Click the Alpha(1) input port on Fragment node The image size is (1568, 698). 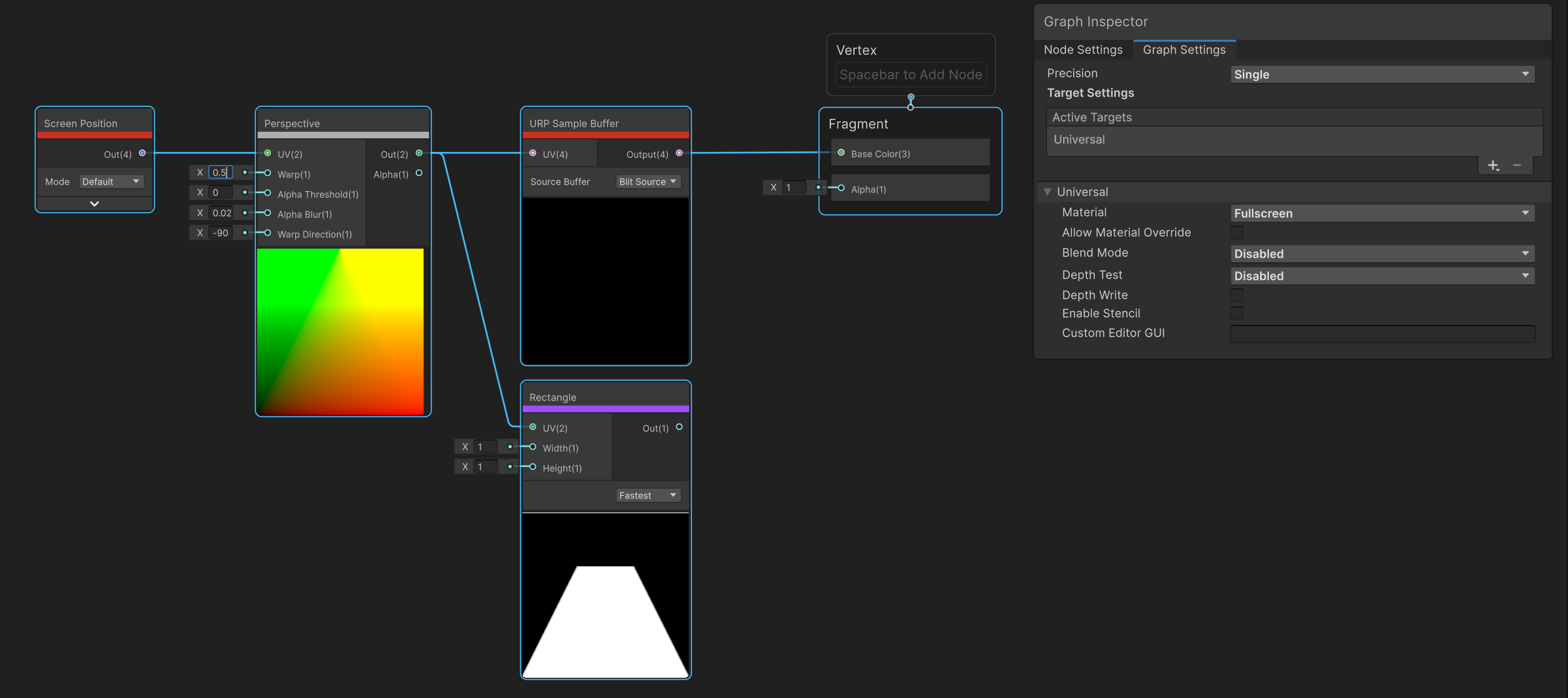(841, 188)
